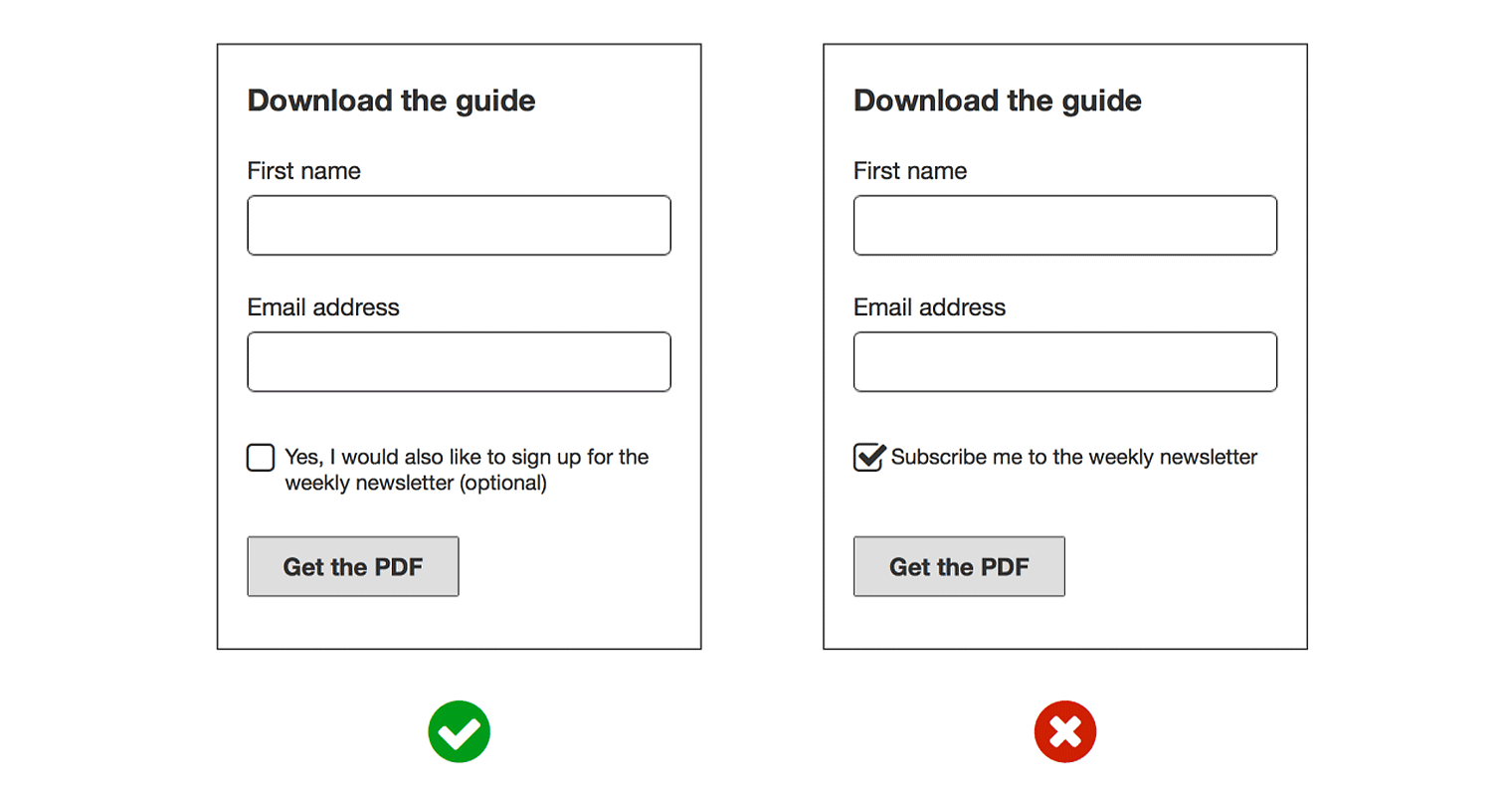Click the red X icon below right form
The height and width of the screenshot is (796, 1512).
pos(1064,732)
